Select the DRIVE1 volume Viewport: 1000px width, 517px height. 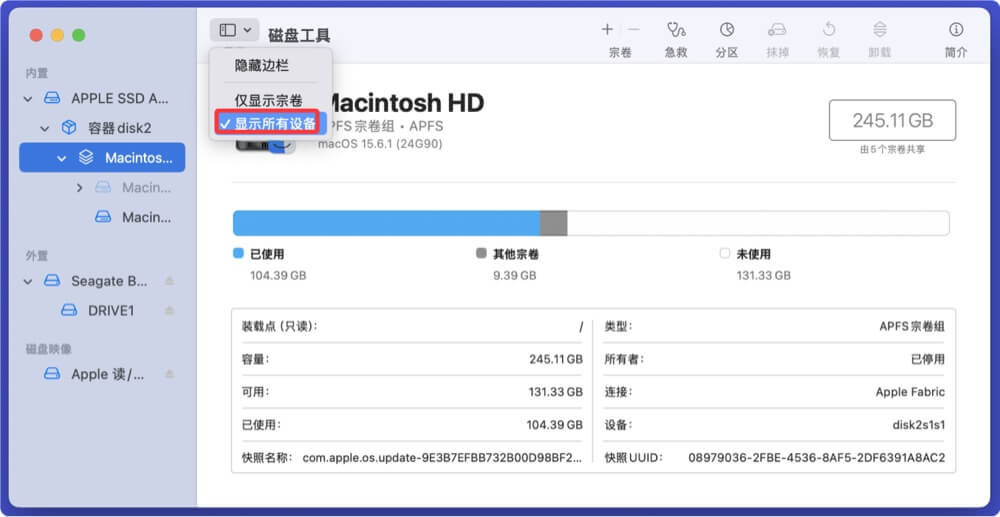click(102, 310)
